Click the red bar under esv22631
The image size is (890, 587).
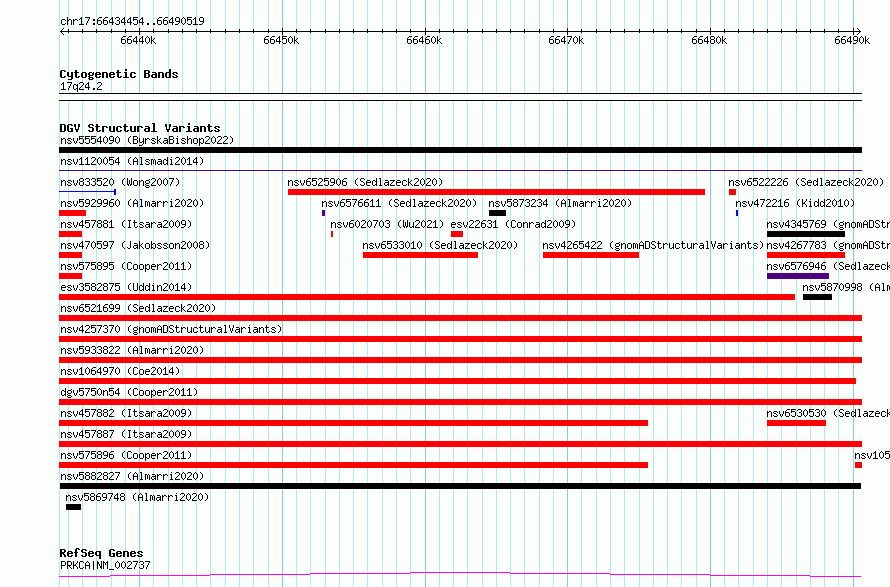click(457, 234)
